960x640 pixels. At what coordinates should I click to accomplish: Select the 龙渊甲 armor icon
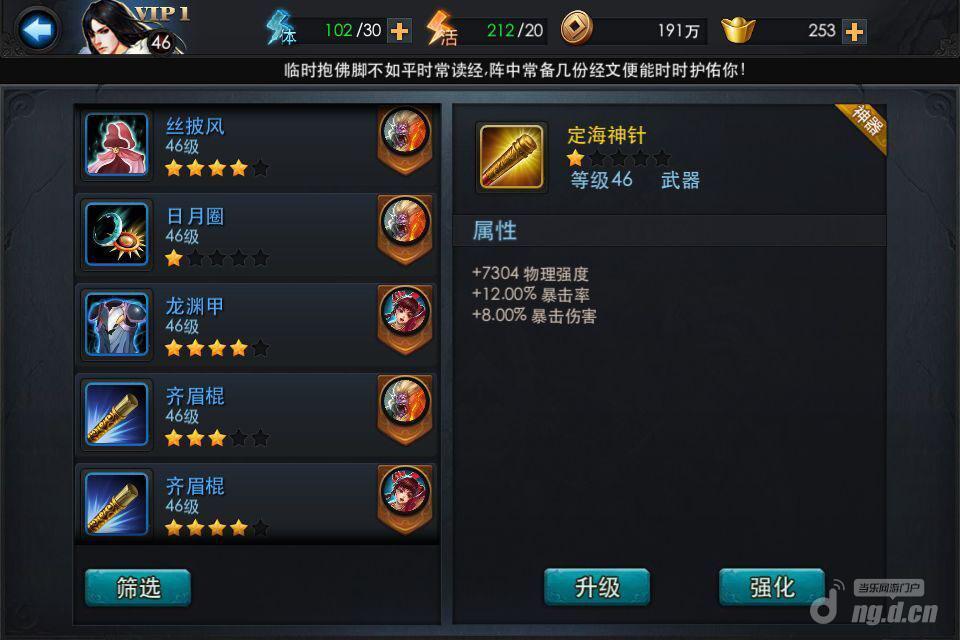[x=116, y=325]
